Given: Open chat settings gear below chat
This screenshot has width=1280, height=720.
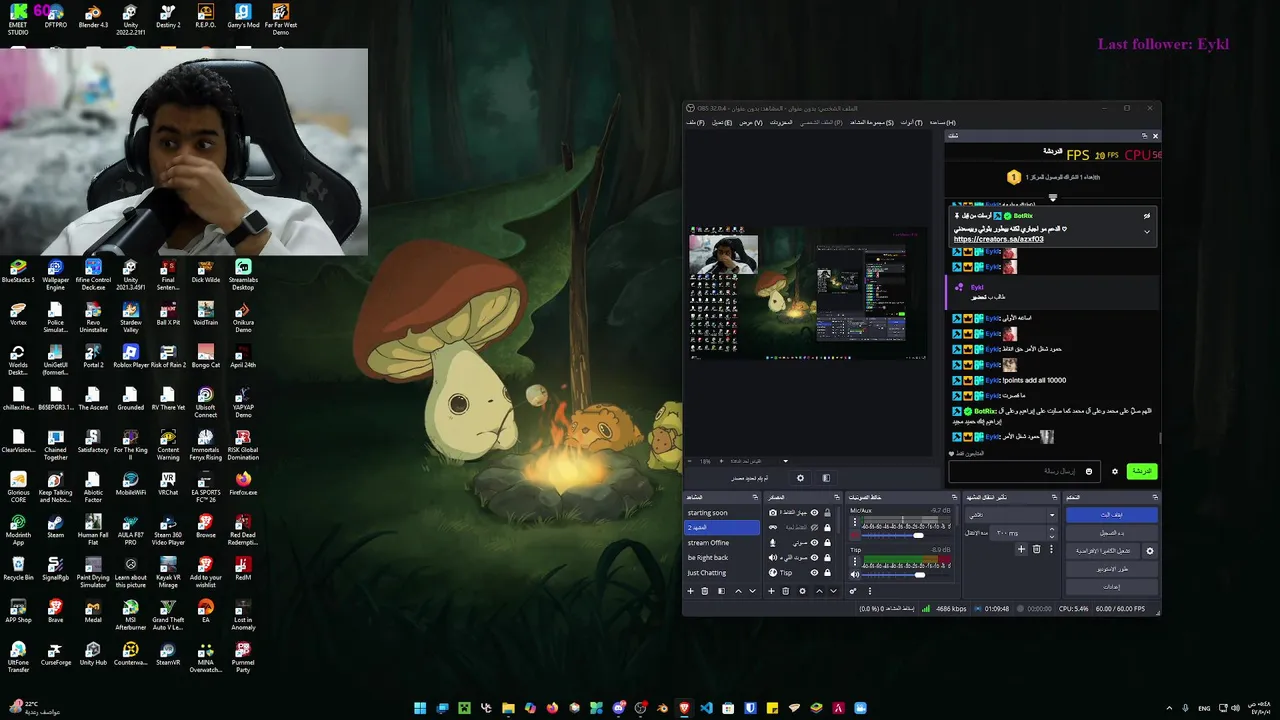Looking at the screenshot, I should click(x=1115, y=471).
